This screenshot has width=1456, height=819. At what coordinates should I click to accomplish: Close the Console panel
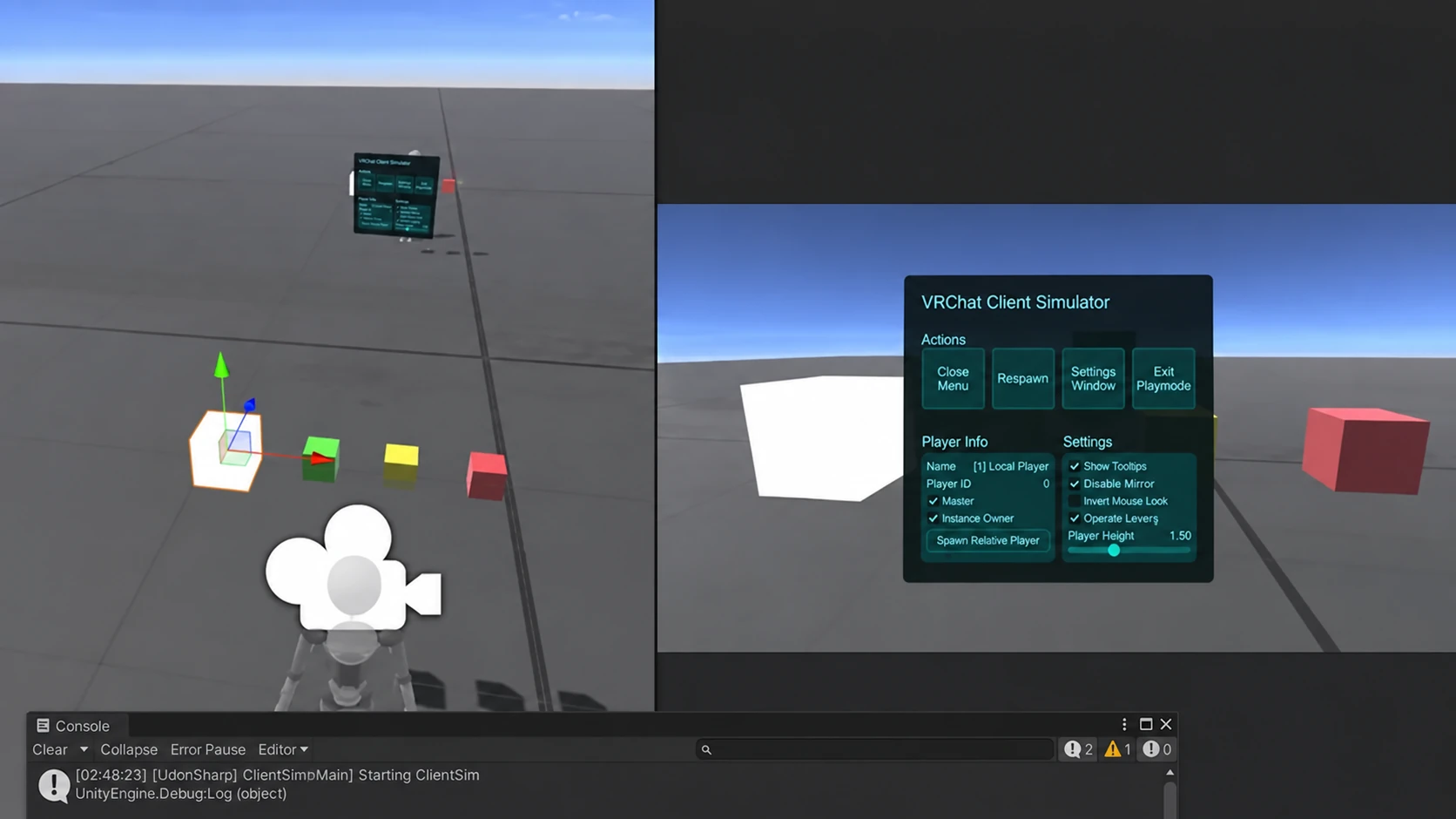pyautogui.click(x=1166, y=725)
